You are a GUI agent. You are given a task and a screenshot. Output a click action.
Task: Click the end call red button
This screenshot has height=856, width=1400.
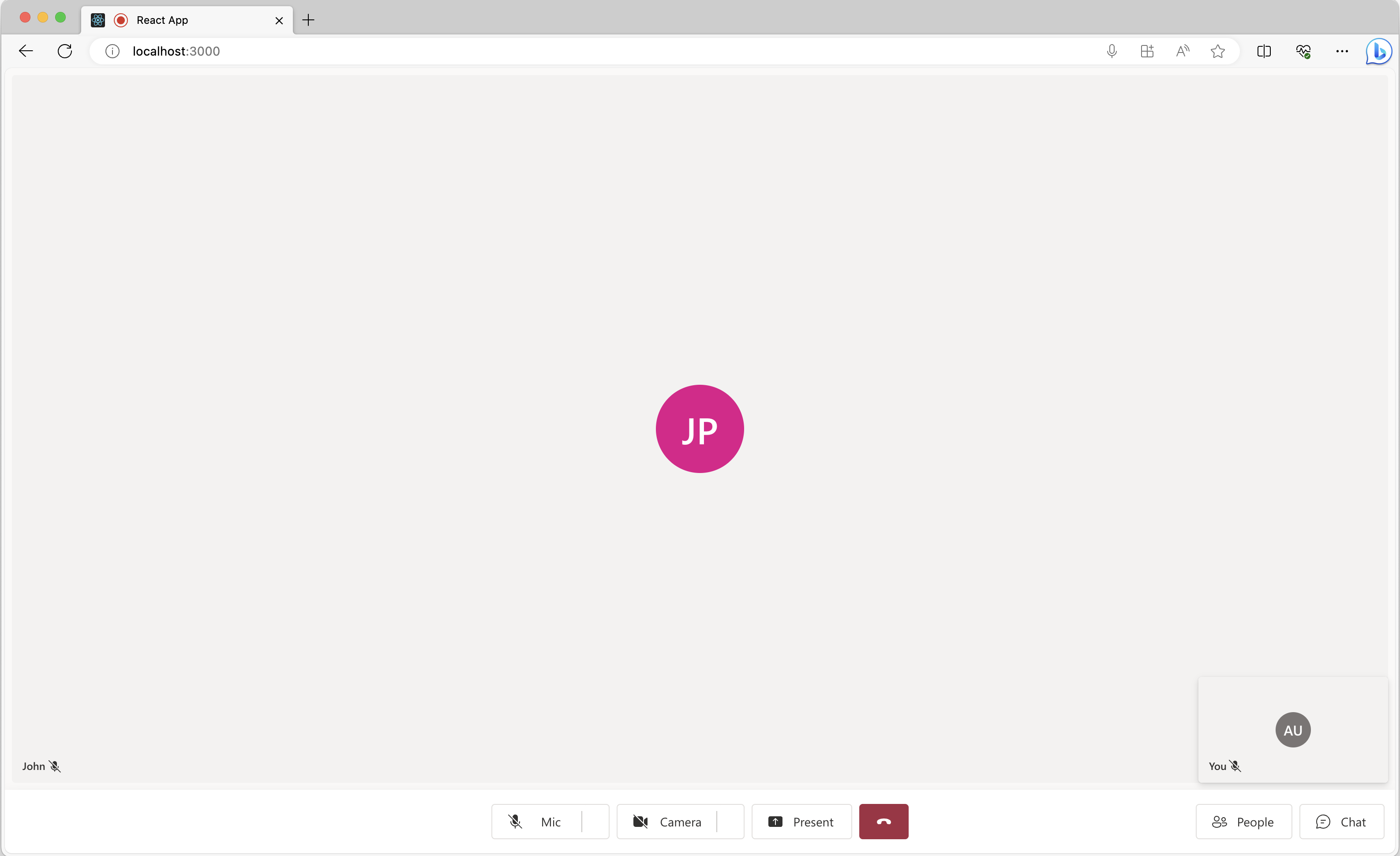click(x=883, y=821)
